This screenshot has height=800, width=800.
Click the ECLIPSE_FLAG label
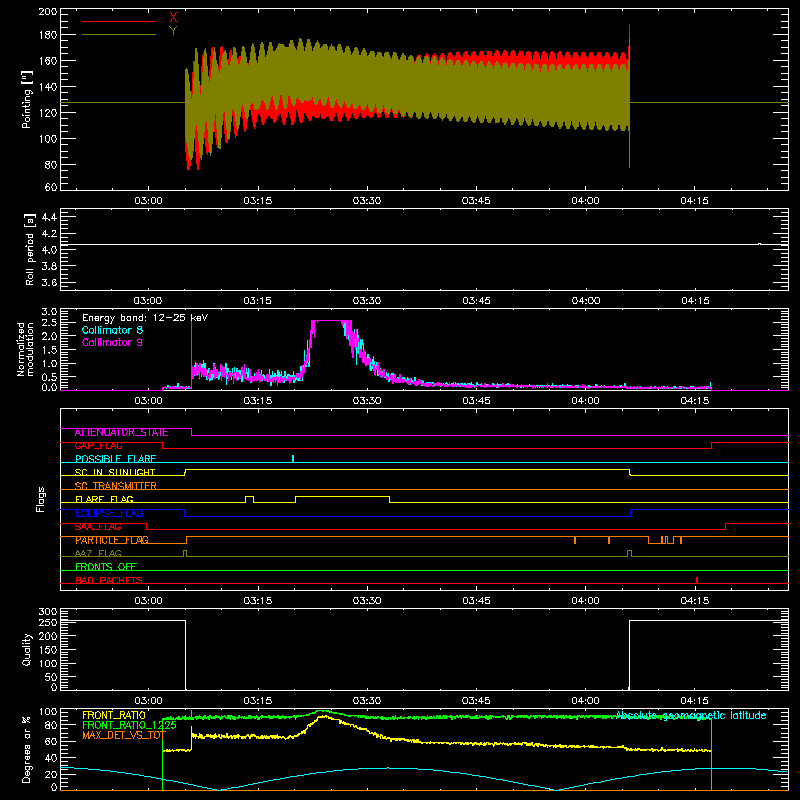pos(109,513)
